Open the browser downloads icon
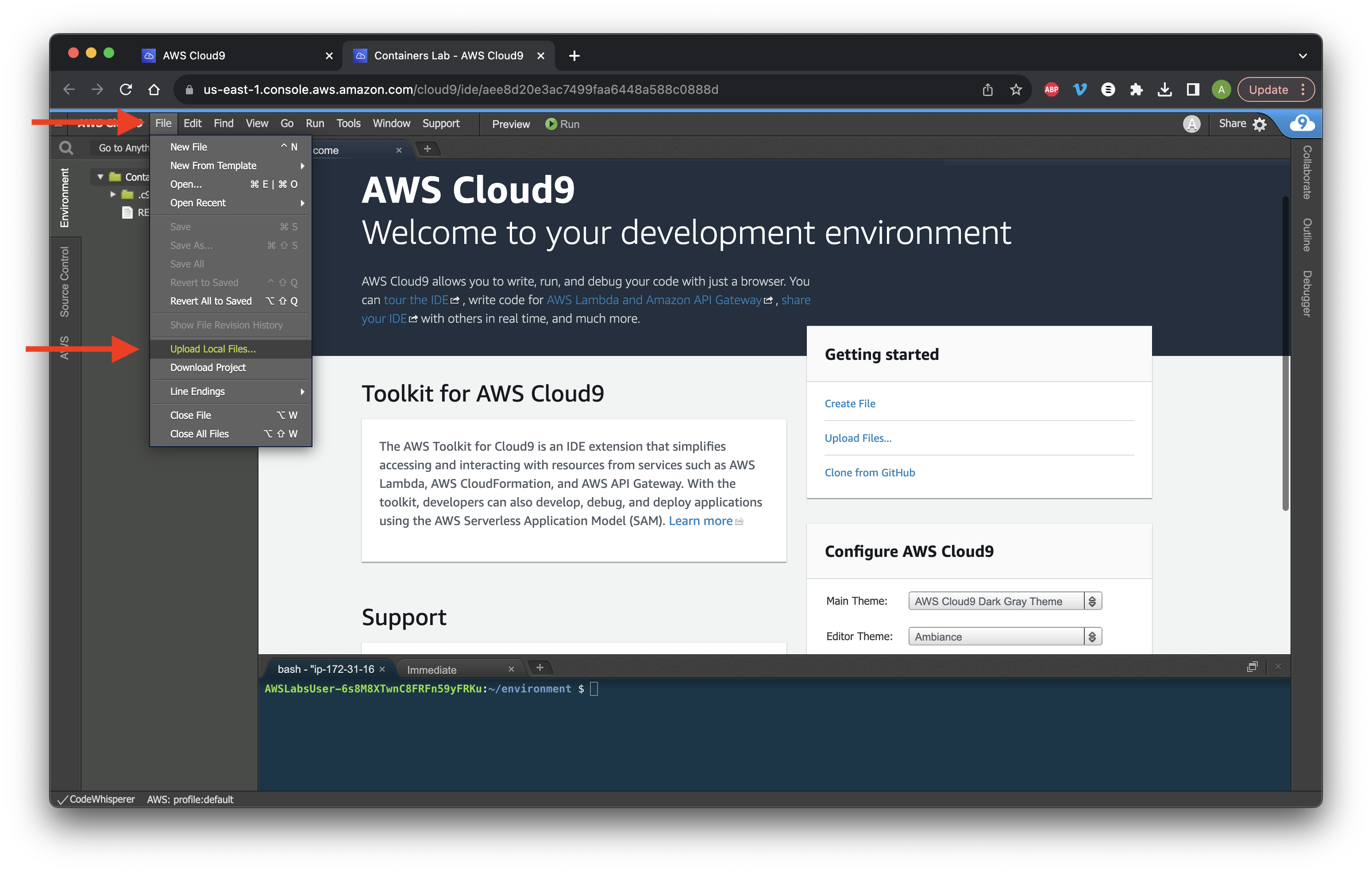Screen dimensions: 1372x873 tap(1164, 89)
